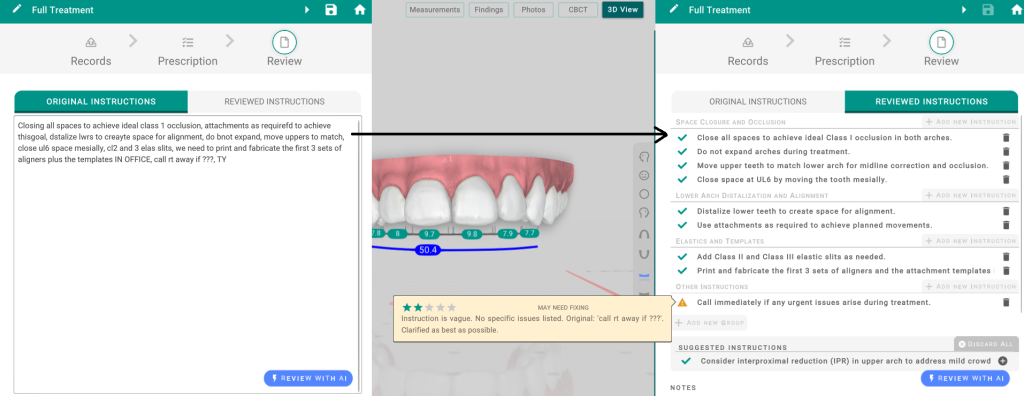Select left panel Reviewed Instructions tab
The image size is (1024, 396).
[274, 101]
